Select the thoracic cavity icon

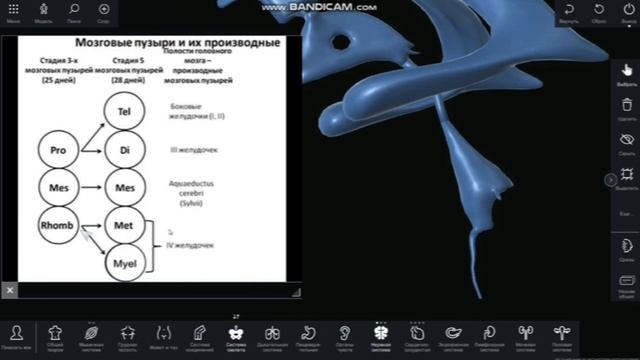(127, 333)
